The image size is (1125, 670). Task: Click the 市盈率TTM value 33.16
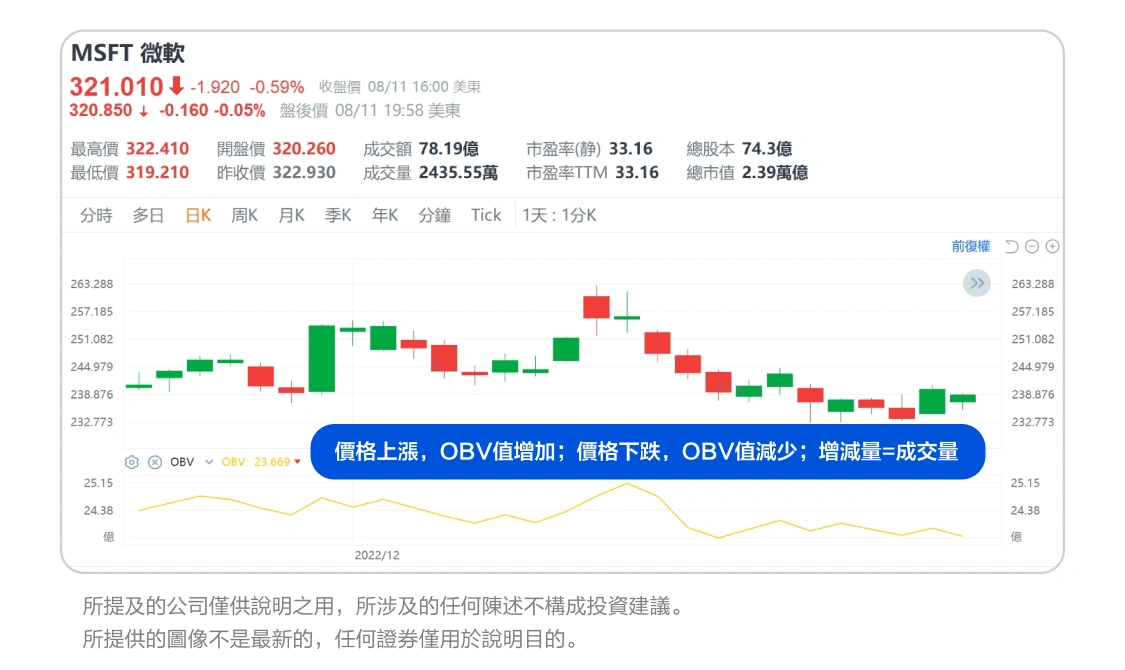pyautogui.click(x=637, y=172)
